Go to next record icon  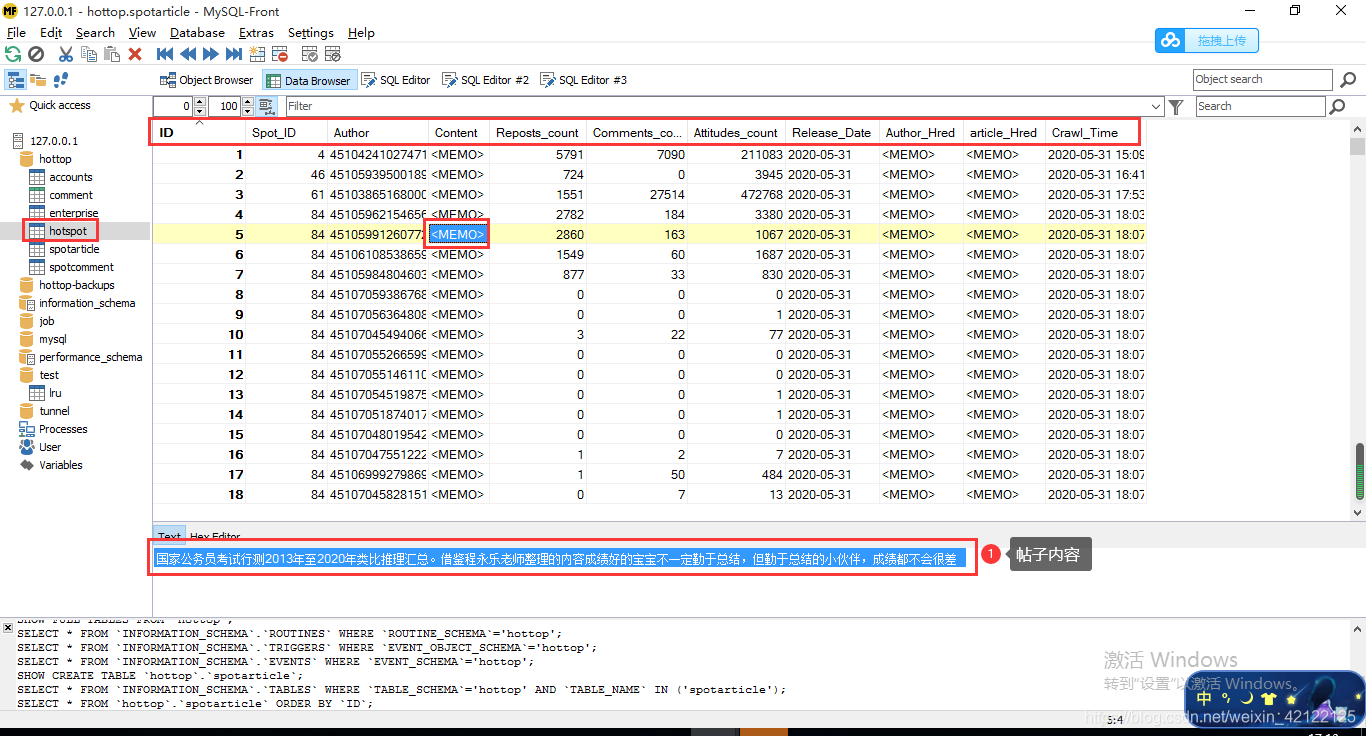(x=211, y=54)
